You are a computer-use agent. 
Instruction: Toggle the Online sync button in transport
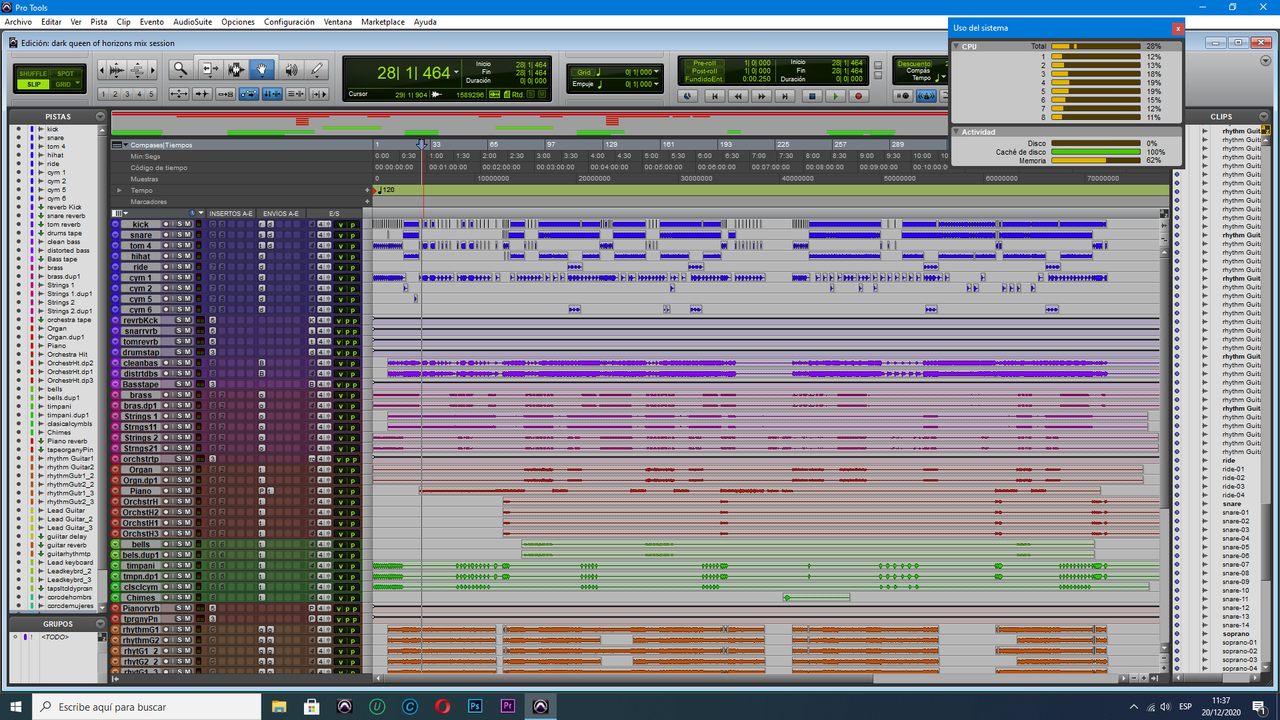point(687,96)
